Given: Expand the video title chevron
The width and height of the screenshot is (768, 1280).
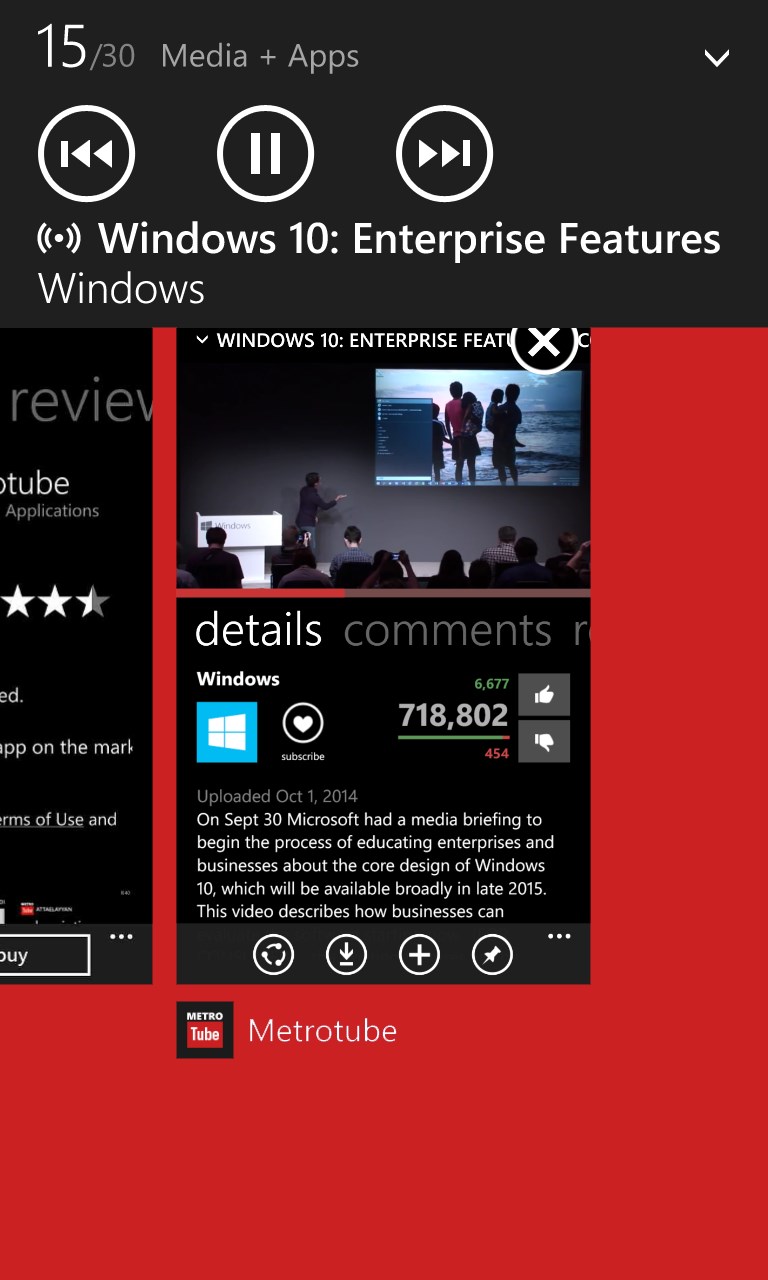Looking at the screenshot, I should point(203,341).
